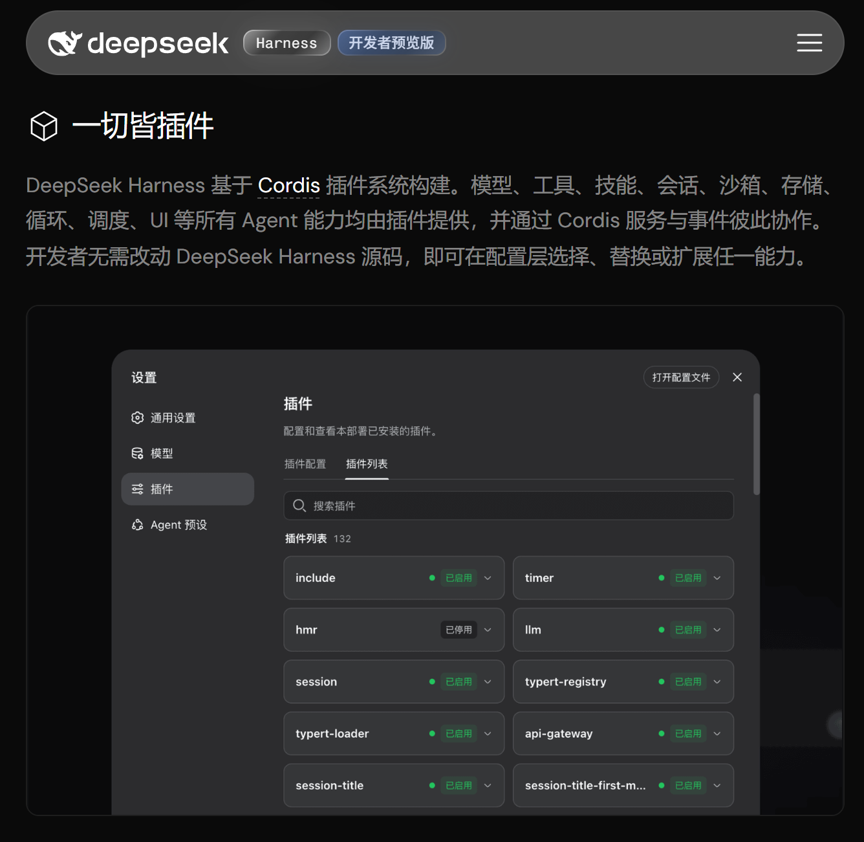Click the api-gateway plugin name
Screen dimensions: 864x842
tap(559, 734)
